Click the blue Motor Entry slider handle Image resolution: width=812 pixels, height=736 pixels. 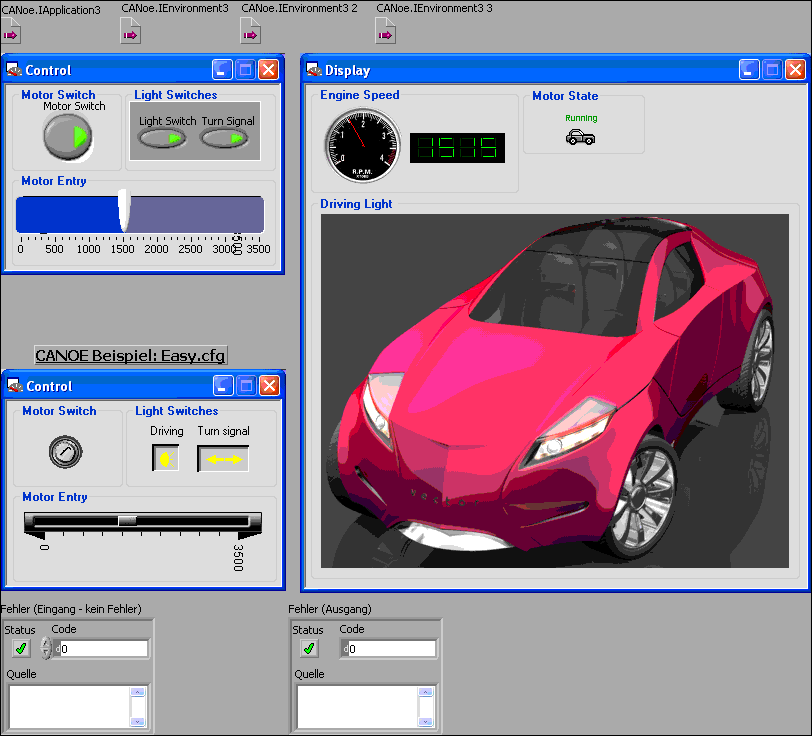[124, 211]
